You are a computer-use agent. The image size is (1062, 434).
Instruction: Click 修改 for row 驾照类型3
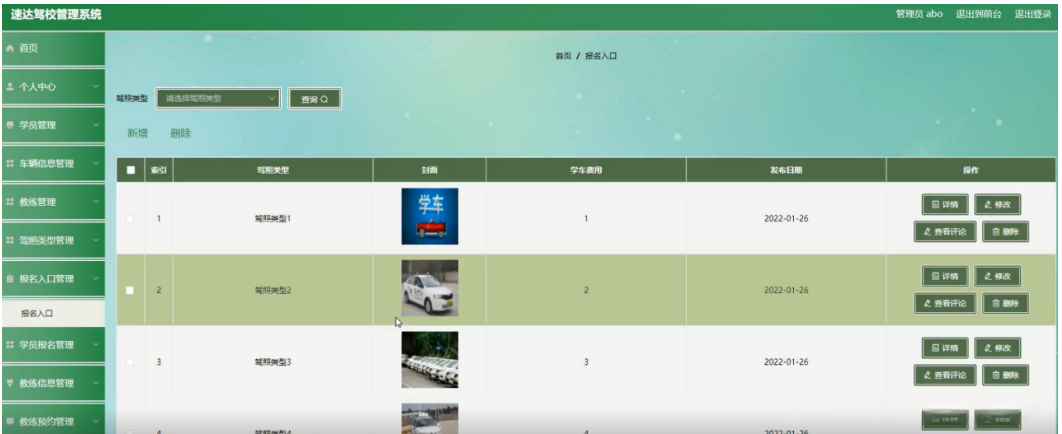point(997,348)
